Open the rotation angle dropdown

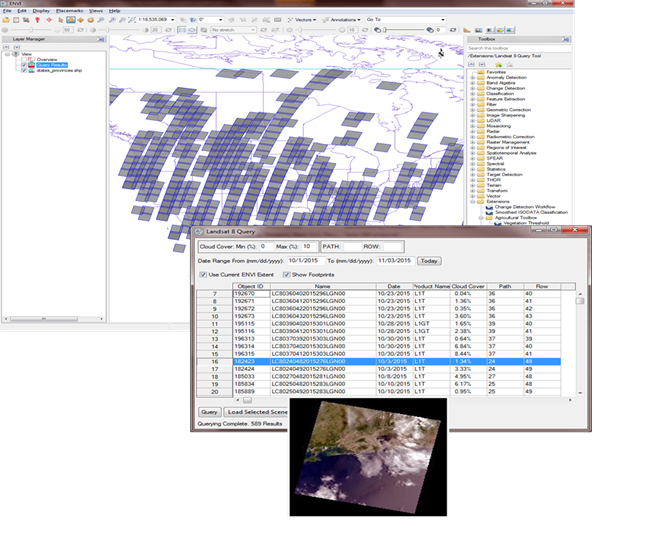point(221,20)
